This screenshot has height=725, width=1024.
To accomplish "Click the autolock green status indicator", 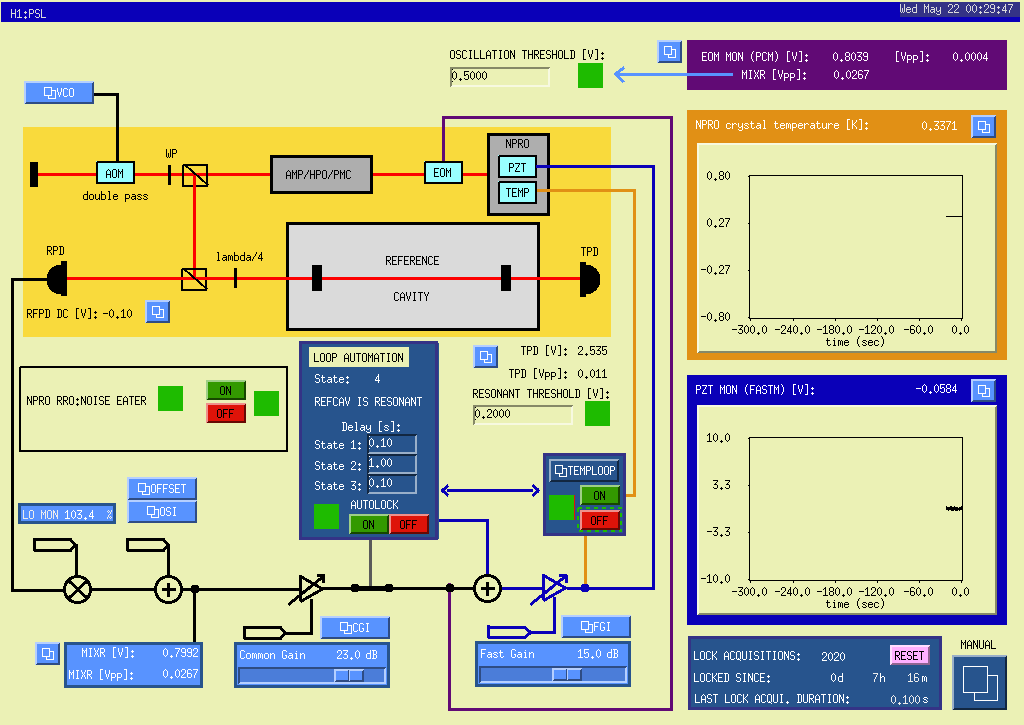I will click(327, 517).
